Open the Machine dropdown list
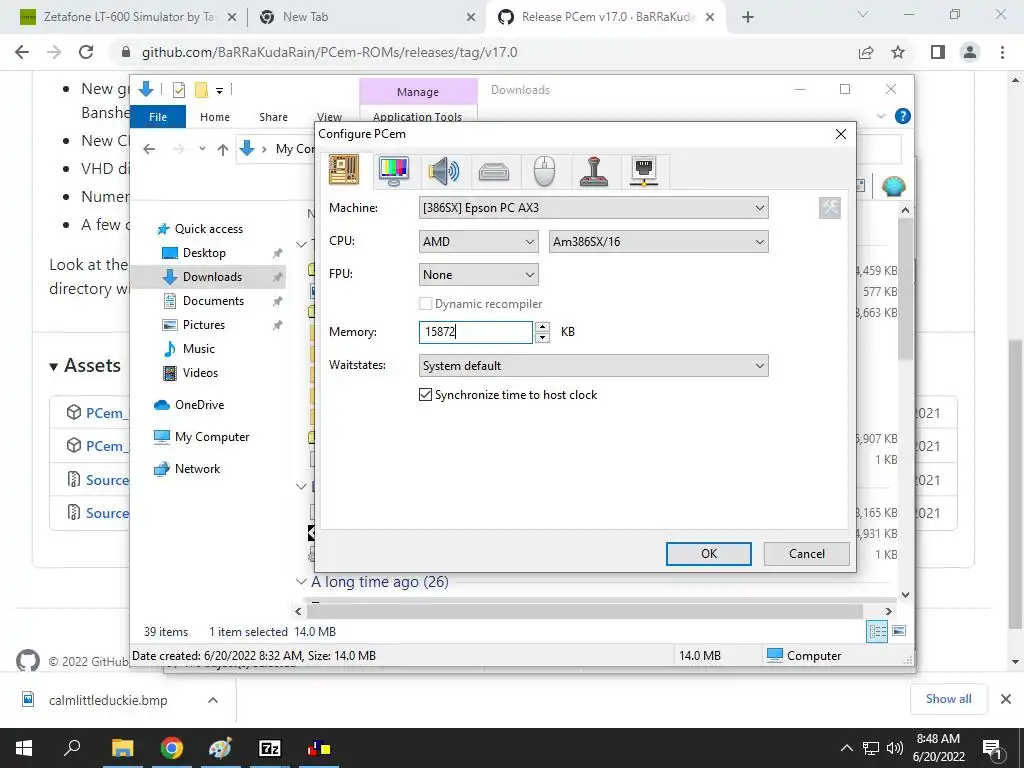The height and width of the screenshot is (768, 1024). click(593, 208)
